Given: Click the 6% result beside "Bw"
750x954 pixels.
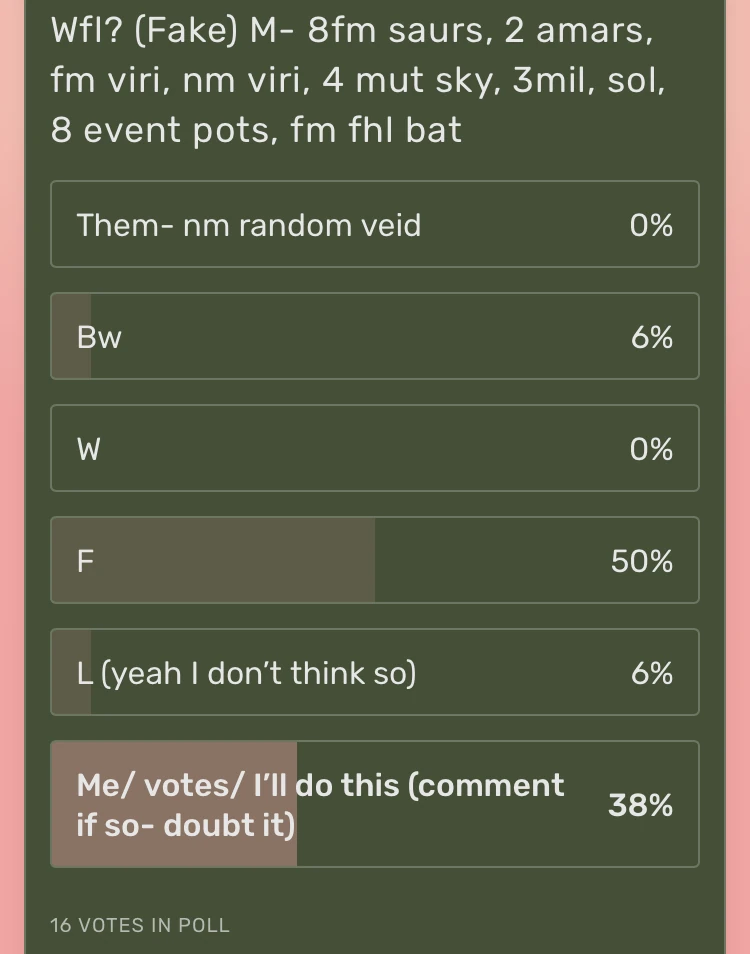Looking at the screenshot, I should coord(651,338).
